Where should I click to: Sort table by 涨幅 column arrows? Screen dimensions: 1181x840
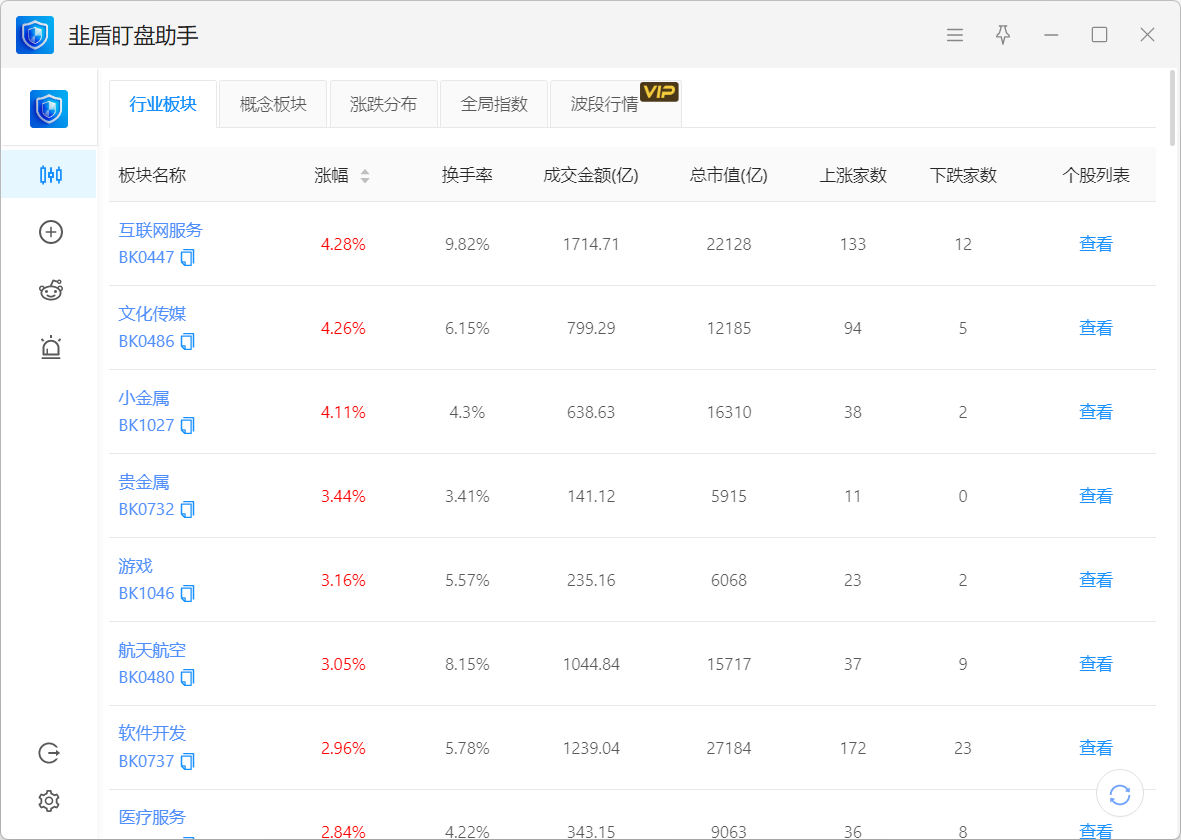tap(365, 176)
